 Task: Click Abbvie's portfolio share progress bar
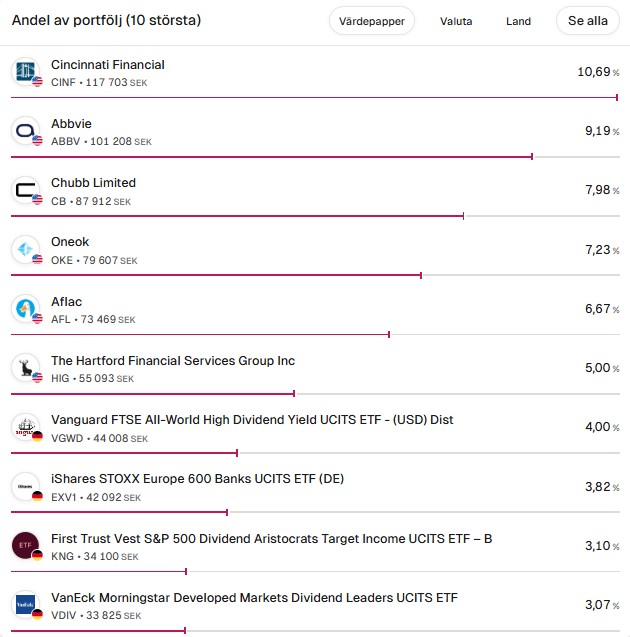[272, 156]
